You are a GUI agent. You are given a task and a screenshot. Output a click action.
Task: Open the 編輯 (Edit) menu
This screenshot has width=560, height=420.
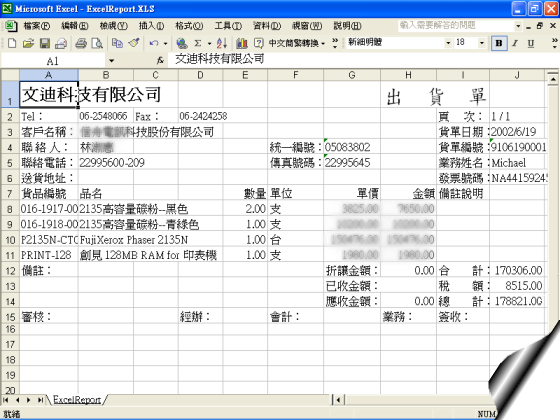[74, 26]
